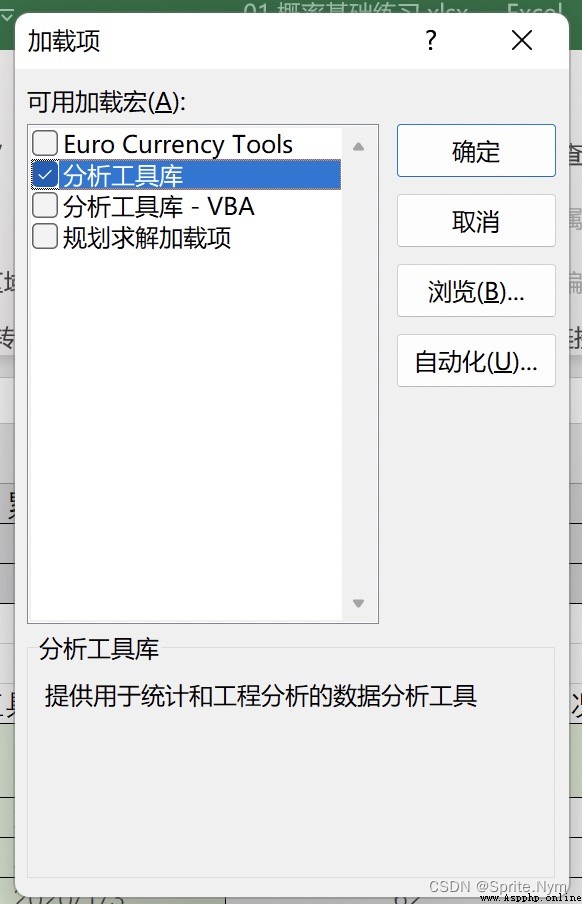Uncheck the 分析工具库 checkbox
Screen dimensions: 582x904
pyautogui.click(x=44, y=175)
